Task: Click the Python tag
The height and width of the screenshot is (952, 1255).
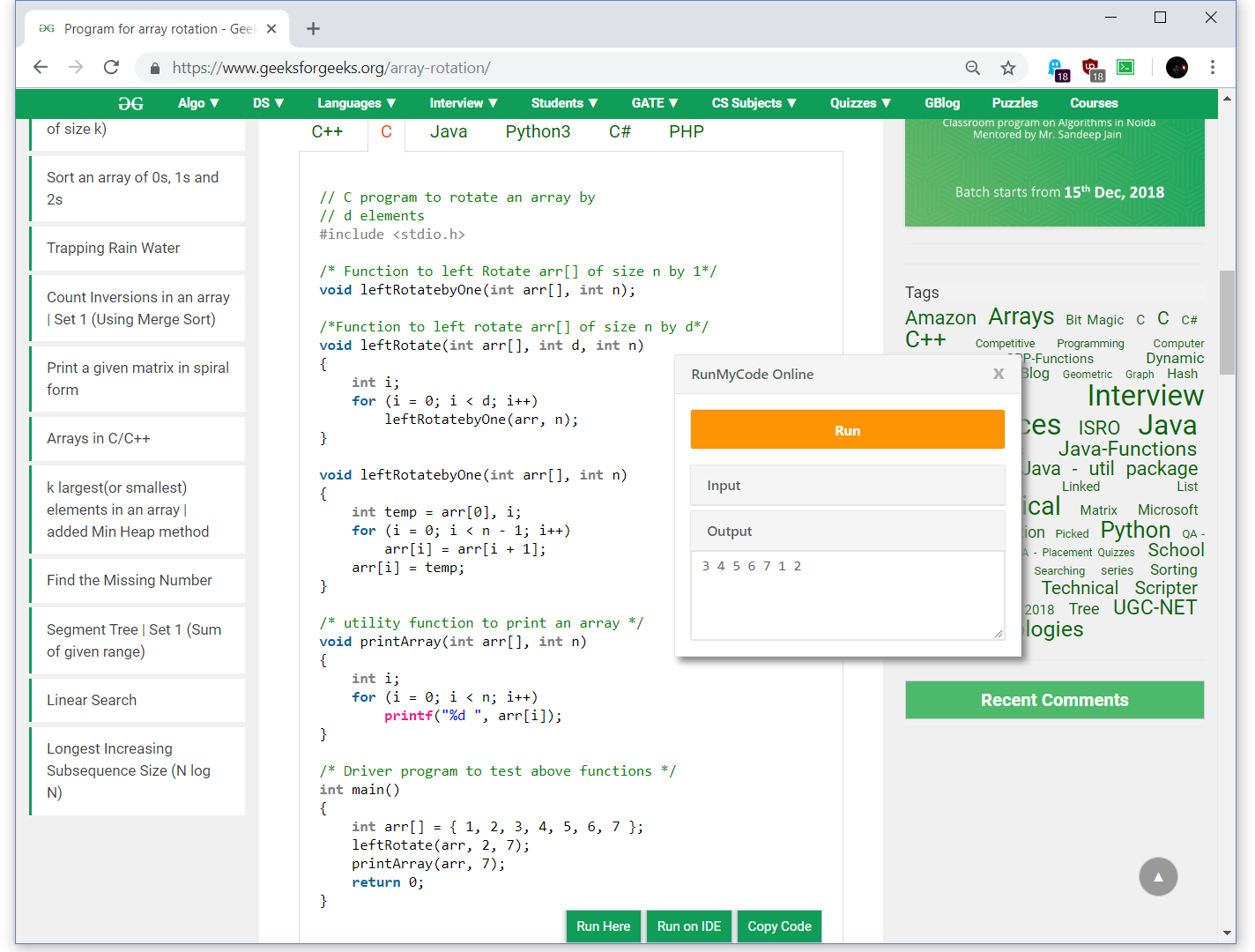Action: (x=1135, y=530)
